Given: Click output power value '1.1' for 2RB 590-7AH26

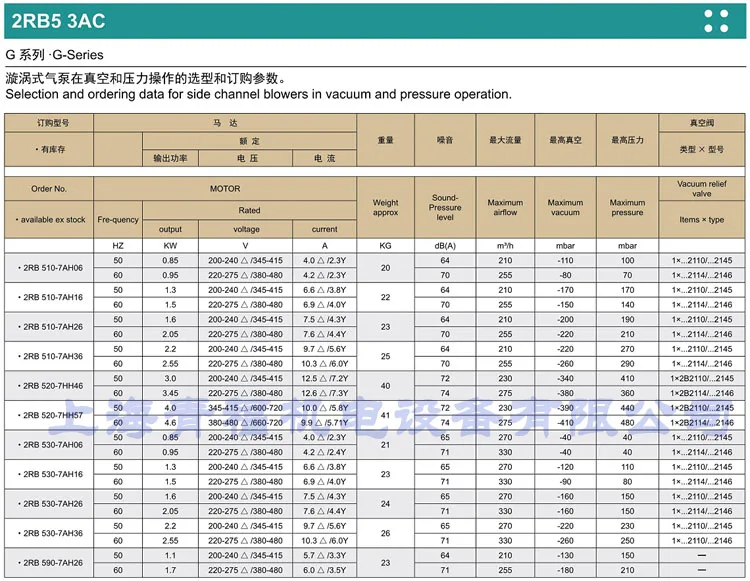Looking at the screenshot, I should pyautogui.click(x=170, y=555).
